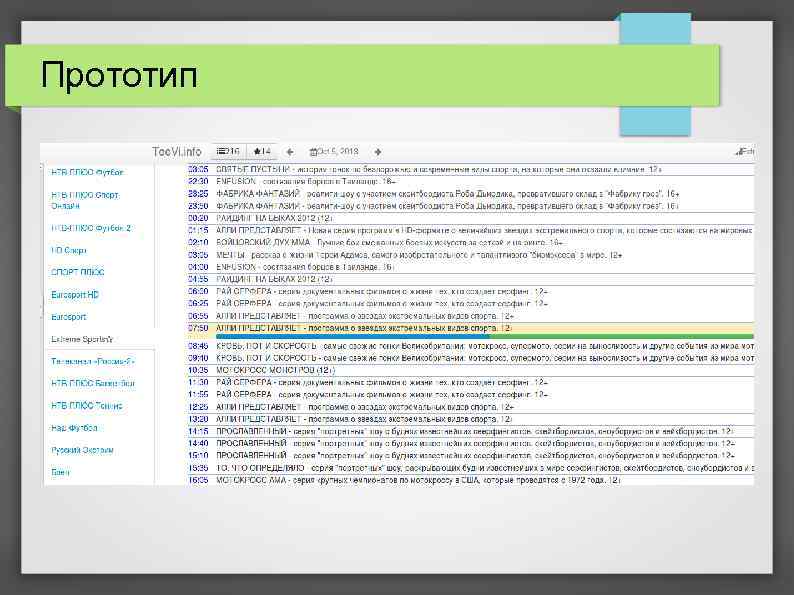Select the Eurosport HD channel
The width and height of the screenshot is (794, 595).
tap(74, 294)
